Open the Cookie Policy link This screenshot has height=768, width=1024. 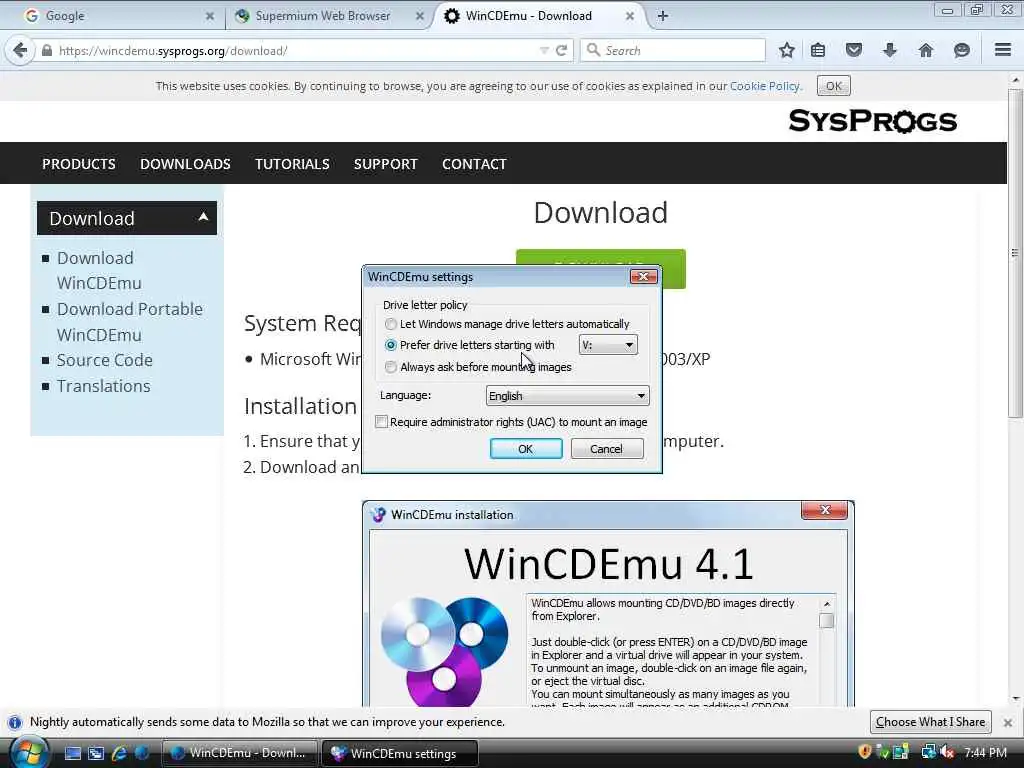765,86
